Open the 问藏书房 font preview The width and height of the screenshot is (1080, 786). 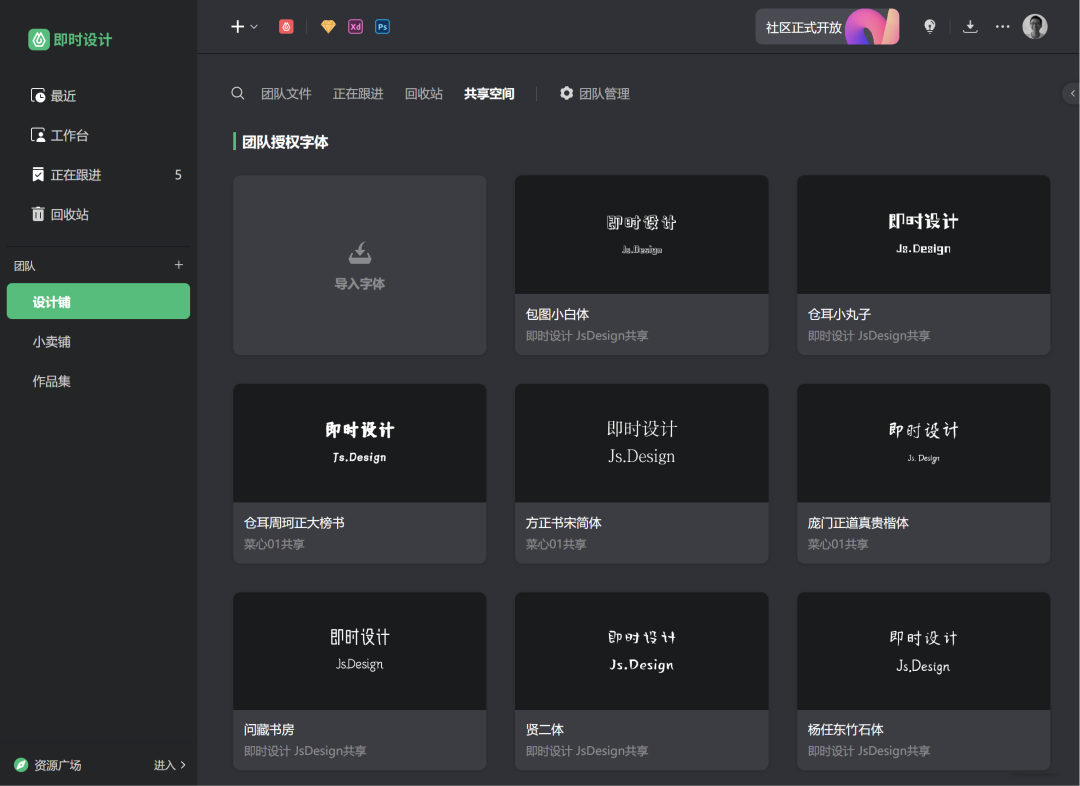(360, 651)
